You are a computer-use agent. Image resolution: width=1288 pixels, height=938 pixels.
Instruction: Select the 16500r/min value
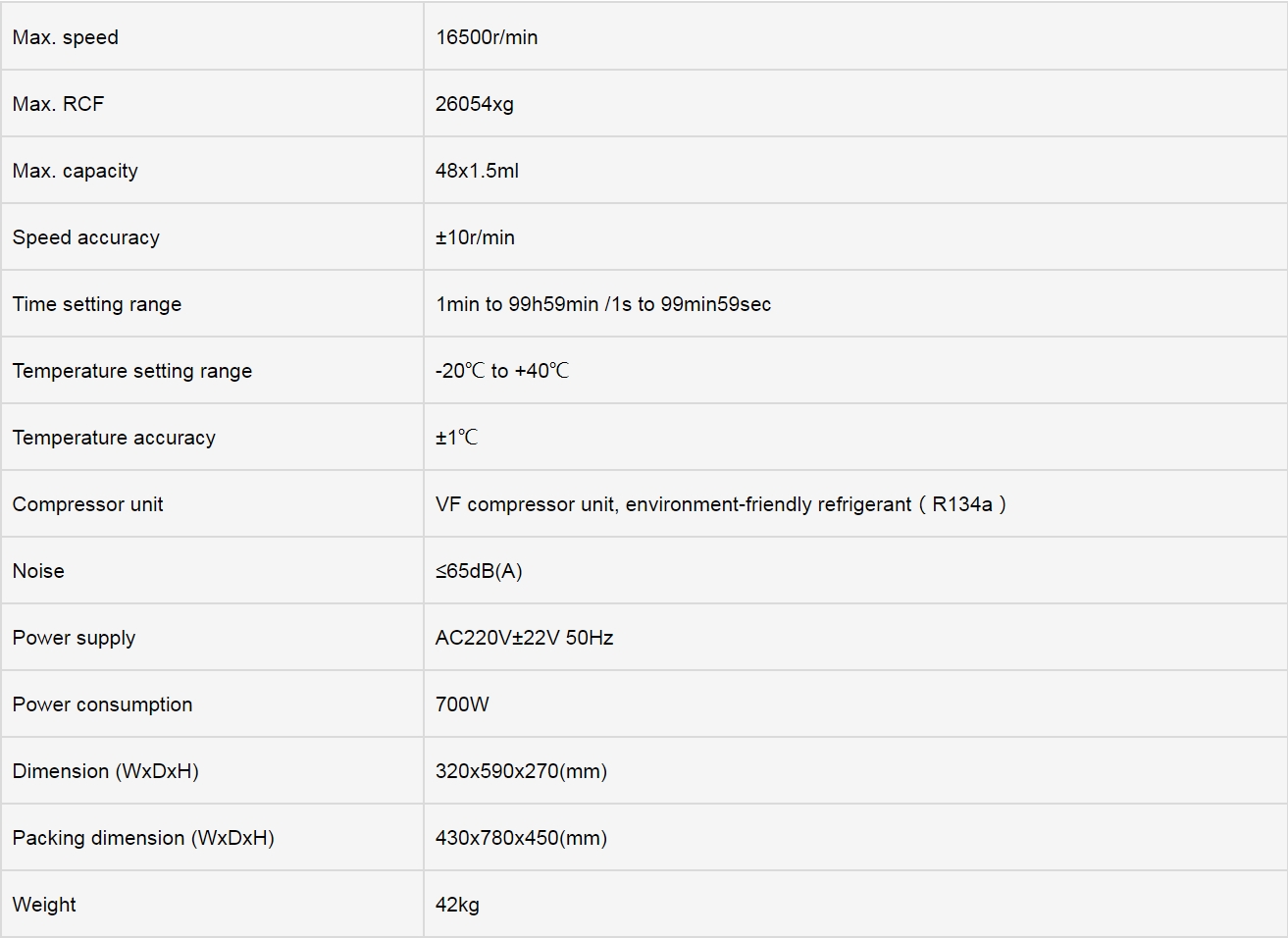tap(487, 37)
